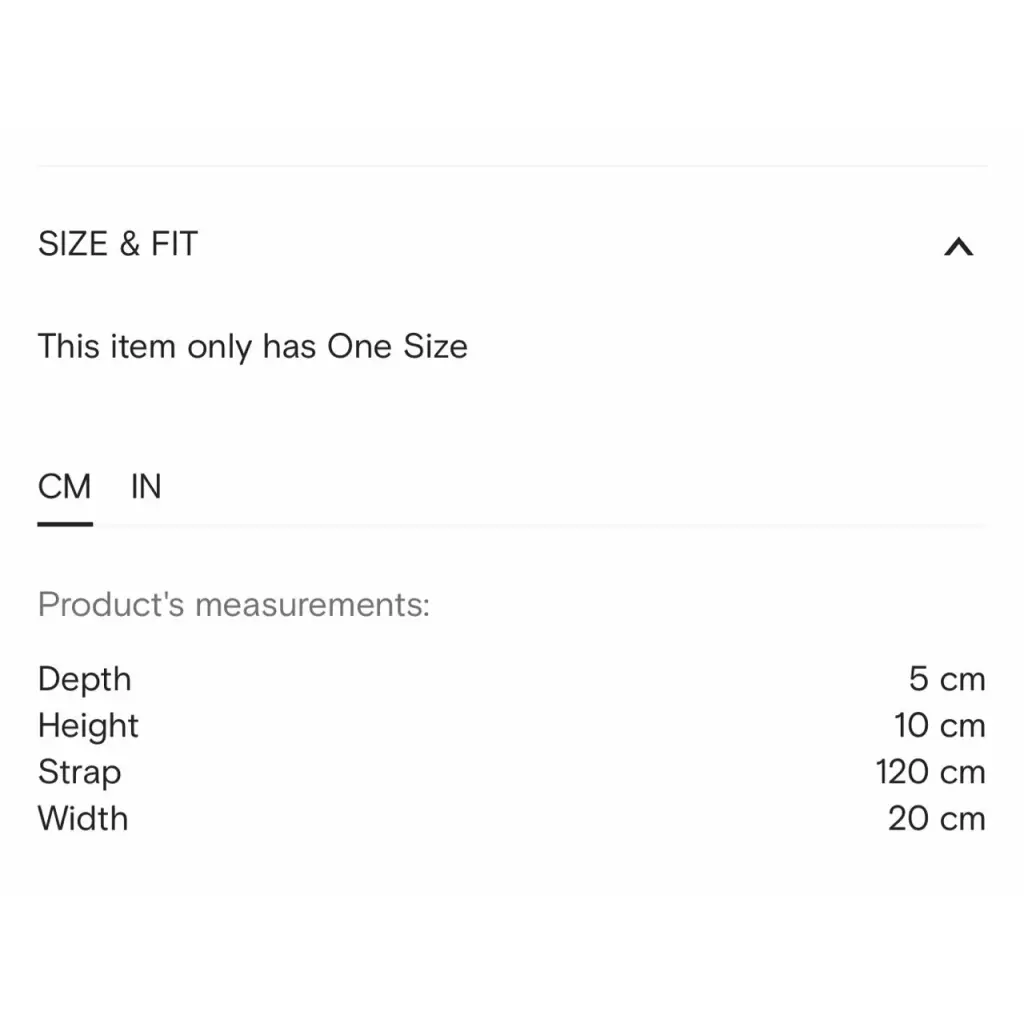Switch to the CM units tab
This screenshot has width=1024, height=1024.
64,487
